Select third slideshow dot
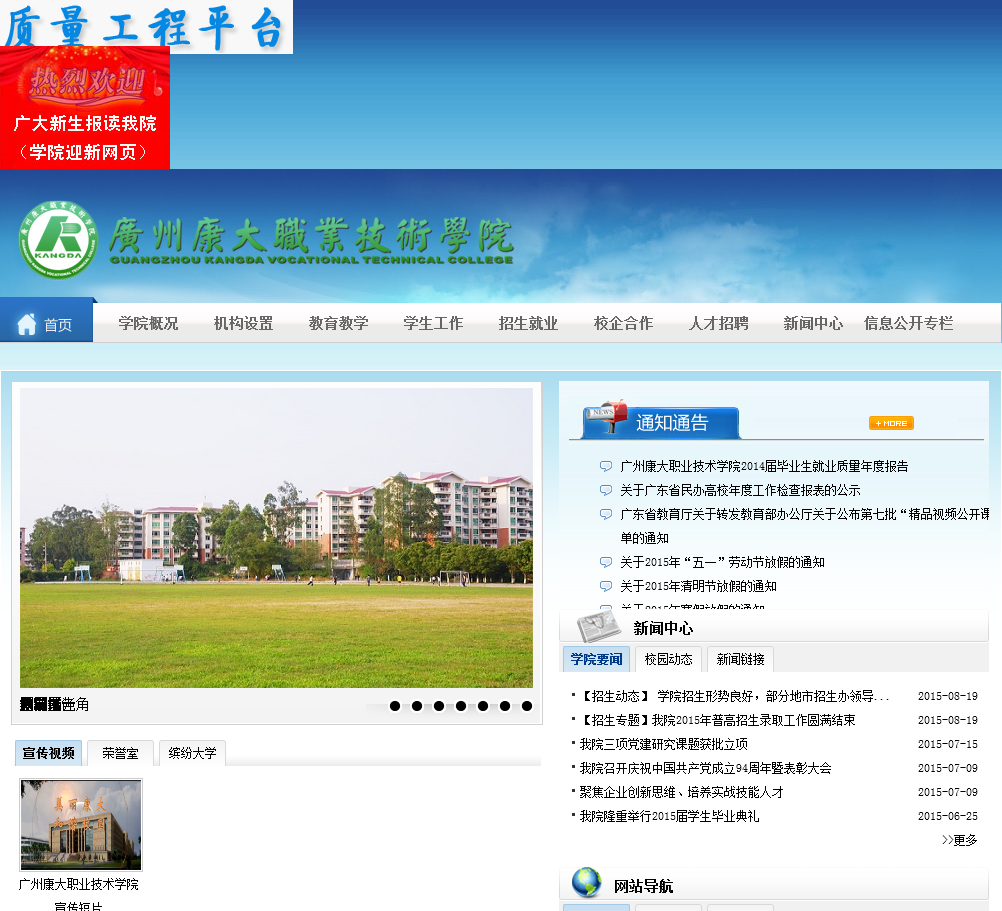The width and height of the screenshot is (1002, 911). tap(439, 706)
